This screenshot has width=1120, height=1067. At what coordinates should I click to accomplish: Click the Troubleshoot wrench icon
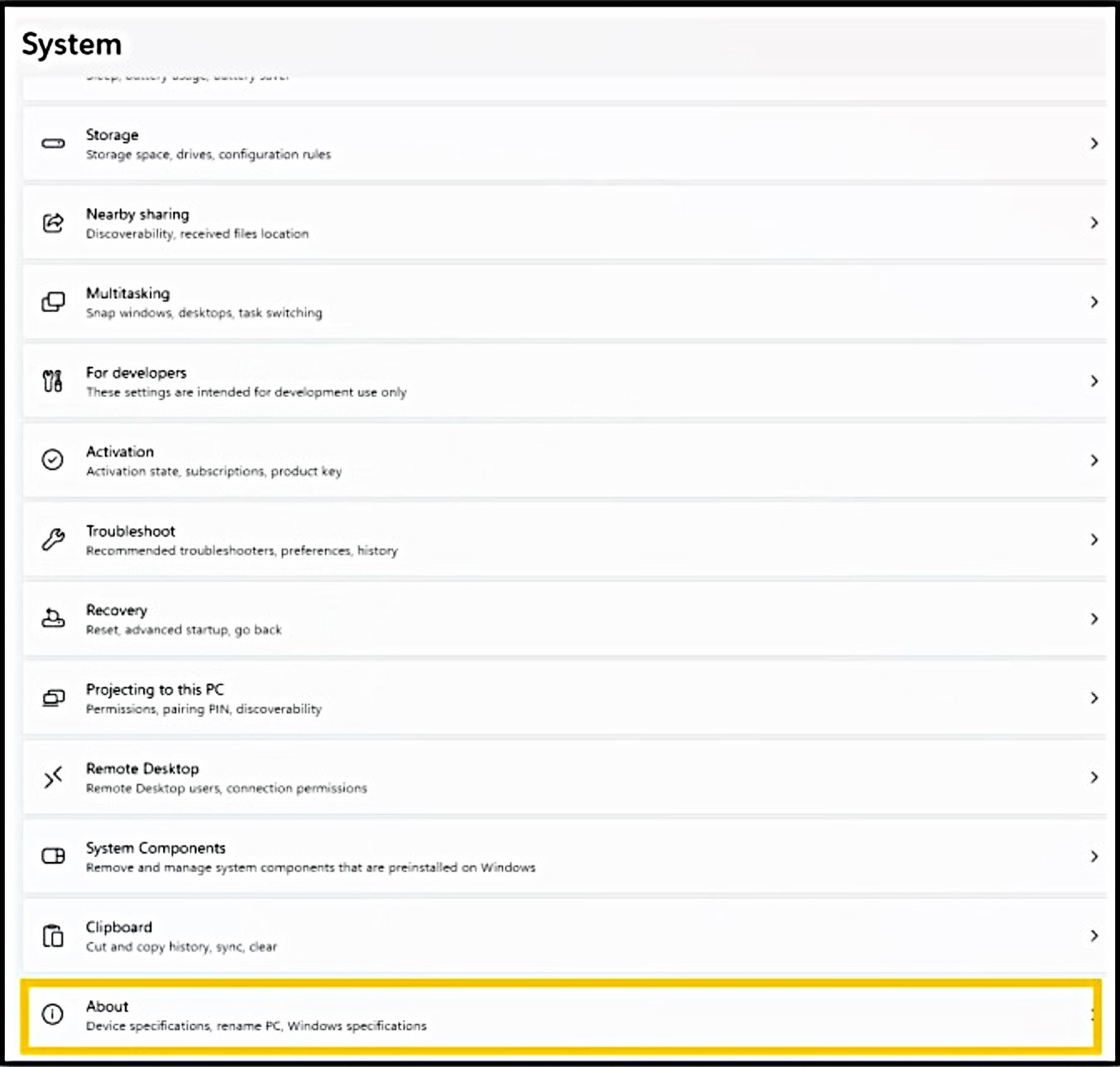tap(53, 539)
